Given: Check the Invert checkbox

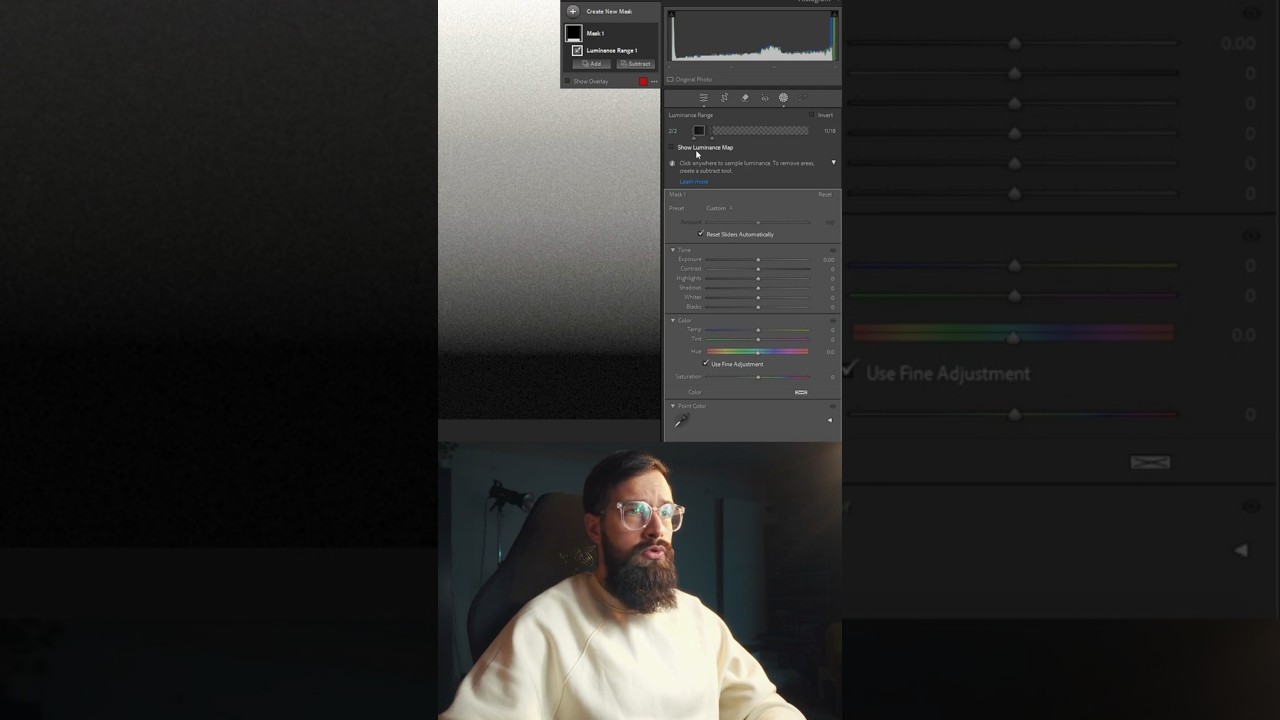Looking at the screenshot, I should coord(812,115).
